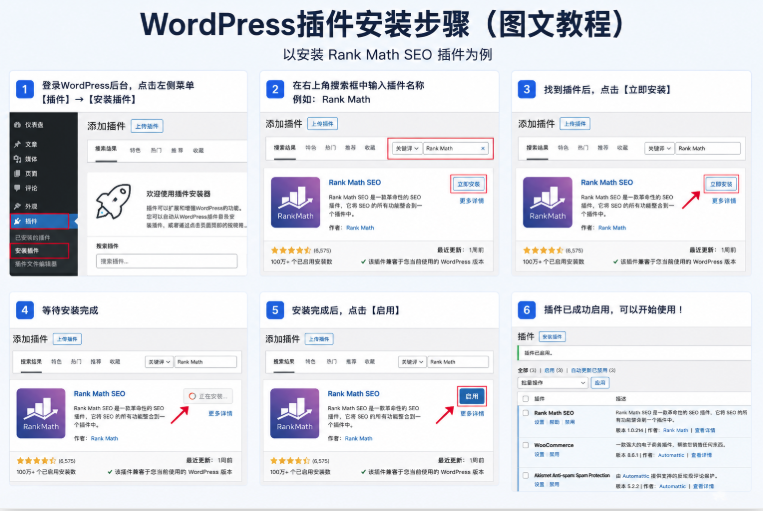This screenshot has height=511, width=763.
Task: Switch to the 热门 tab in step 4
Action: 76,362
